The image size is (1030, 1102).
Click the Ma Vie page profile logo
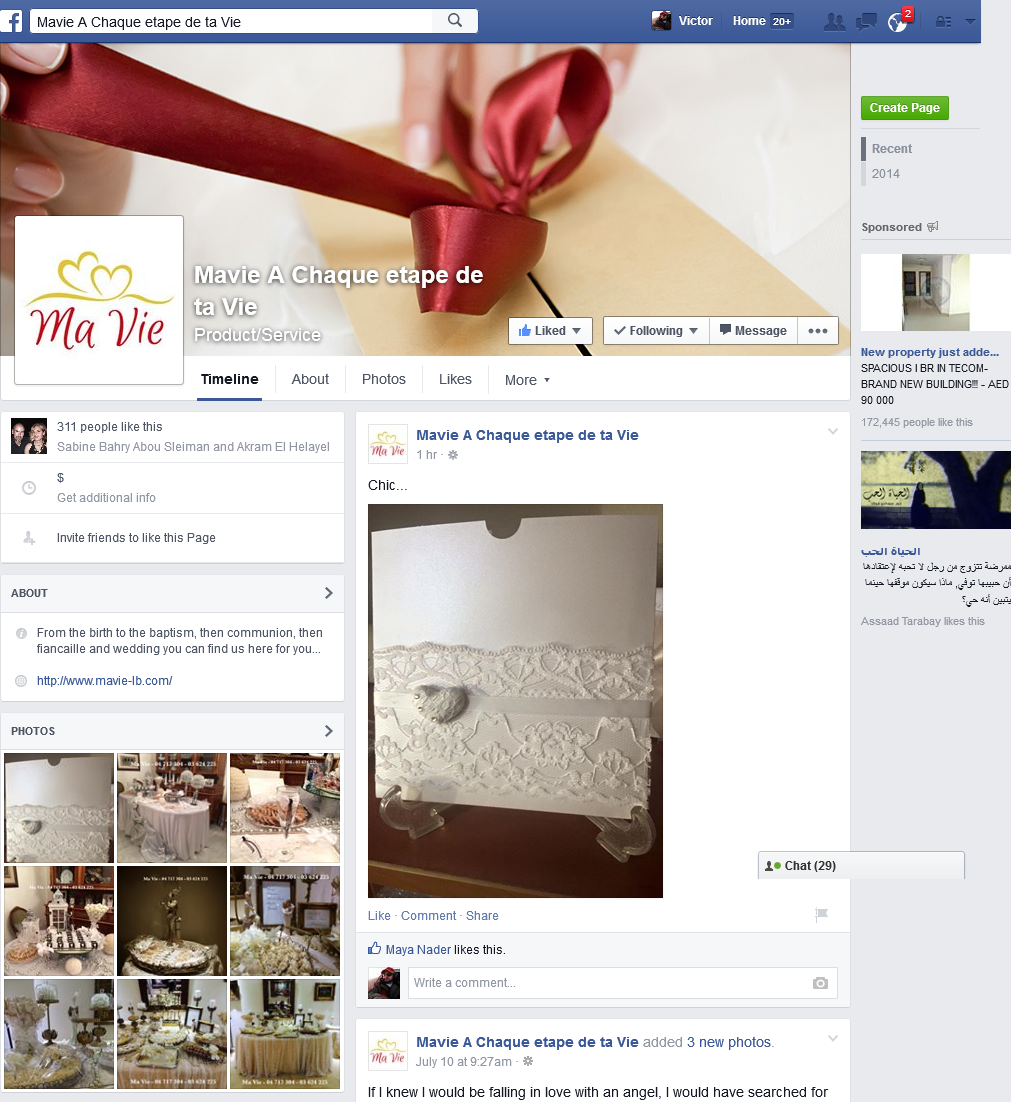click(x=99, y=300)
